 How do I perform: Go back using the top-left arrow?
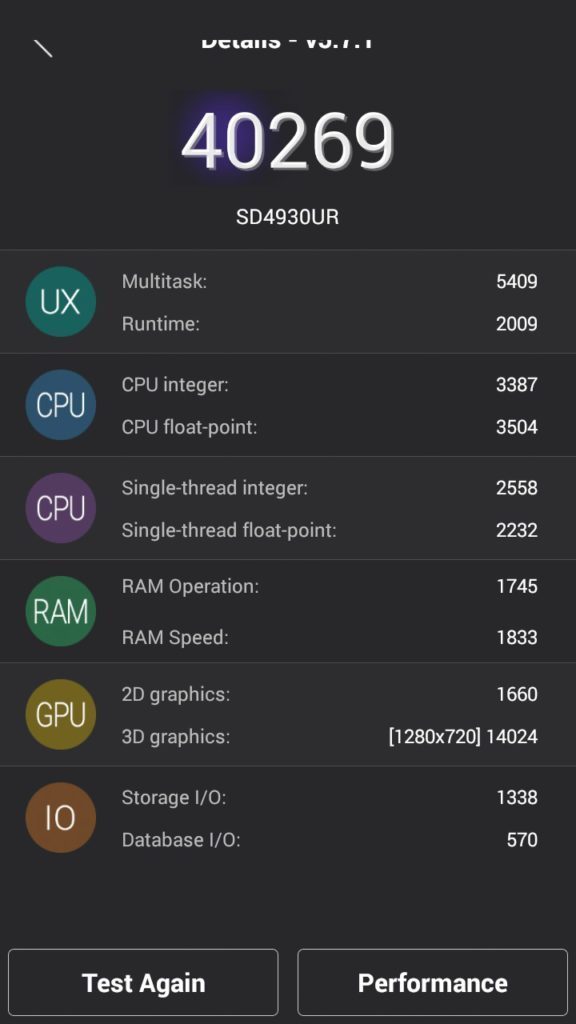[43, 48]
